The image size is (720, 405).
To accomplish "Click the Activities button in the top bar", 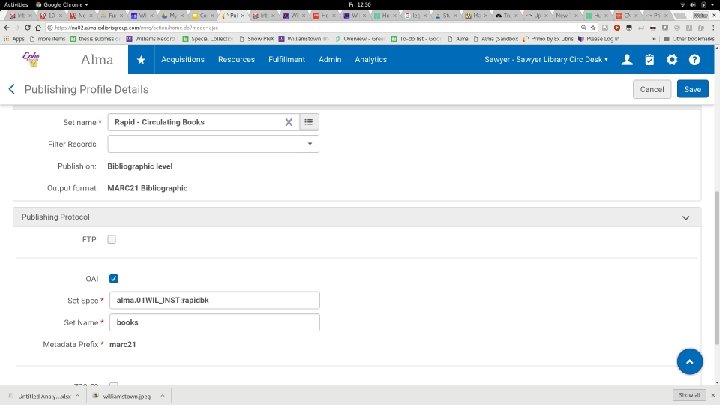I will (x=16, y=5).
